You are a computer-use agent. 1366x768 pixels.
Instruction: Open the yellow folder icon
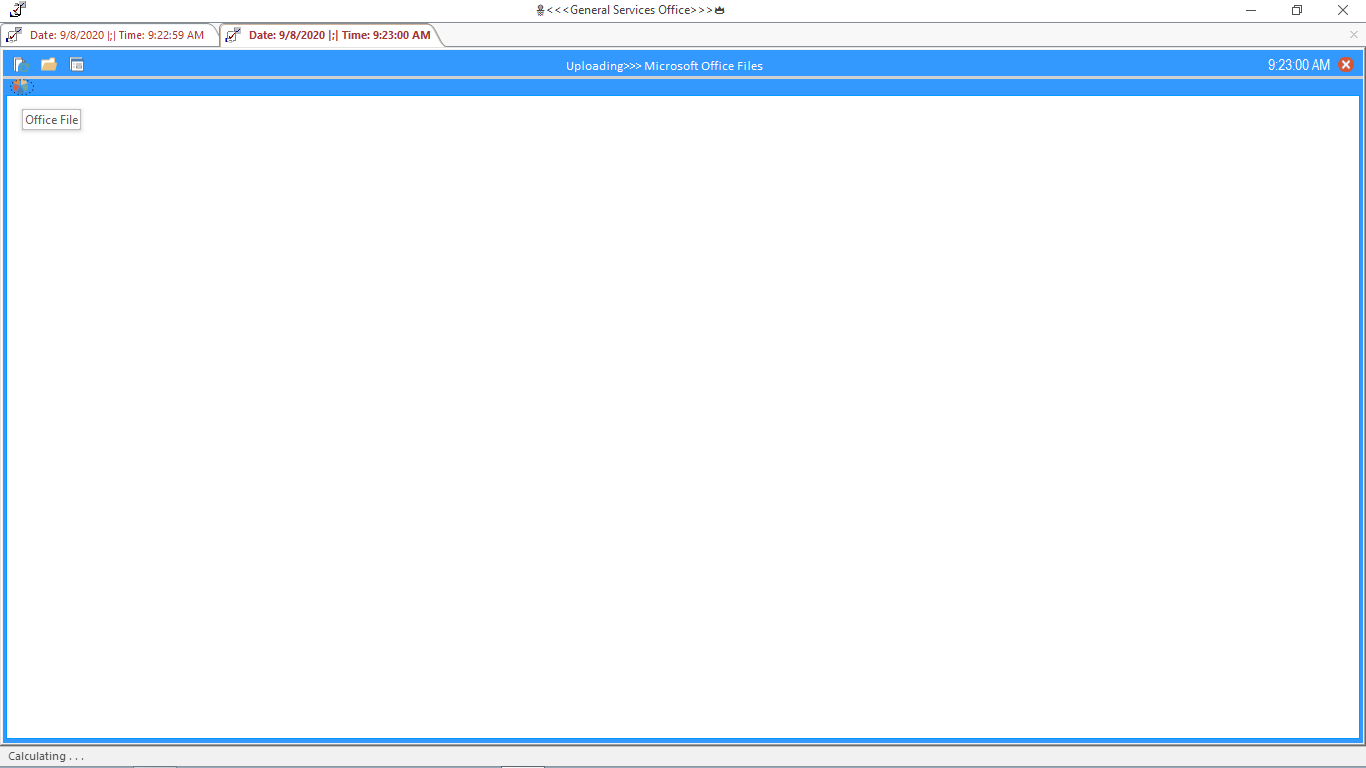(x=48, y=65)
